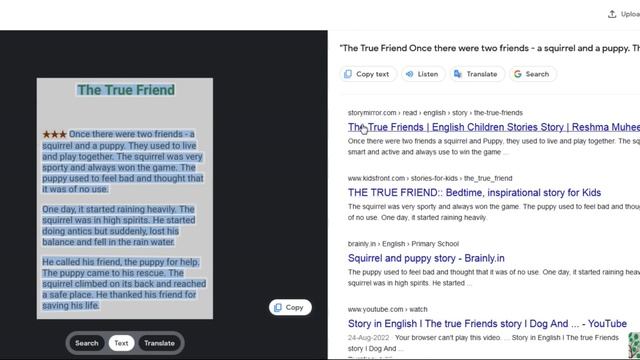This screenshot has width=640, height=360.
Task: Click the Google G logo icon
Action: coord(518,74)
